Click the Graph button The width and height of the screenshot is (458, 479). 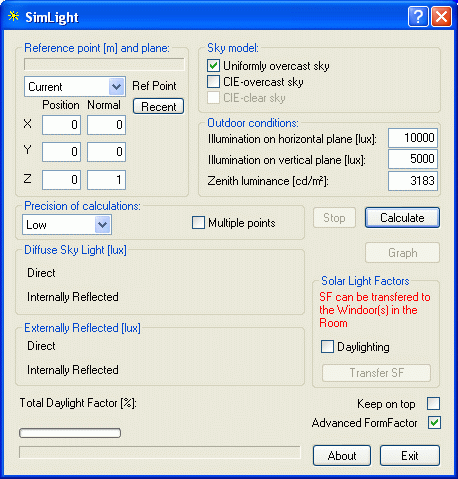point(402,253)
